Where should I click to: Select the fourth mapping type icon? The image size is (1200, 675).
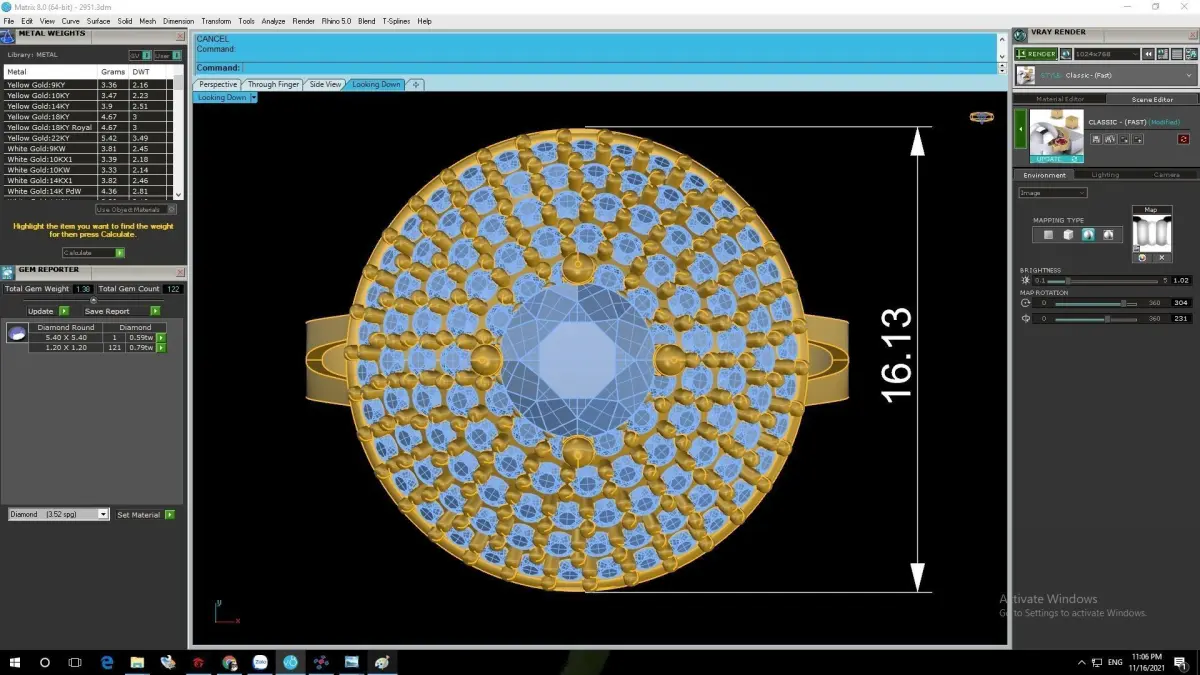[1108, 235]
